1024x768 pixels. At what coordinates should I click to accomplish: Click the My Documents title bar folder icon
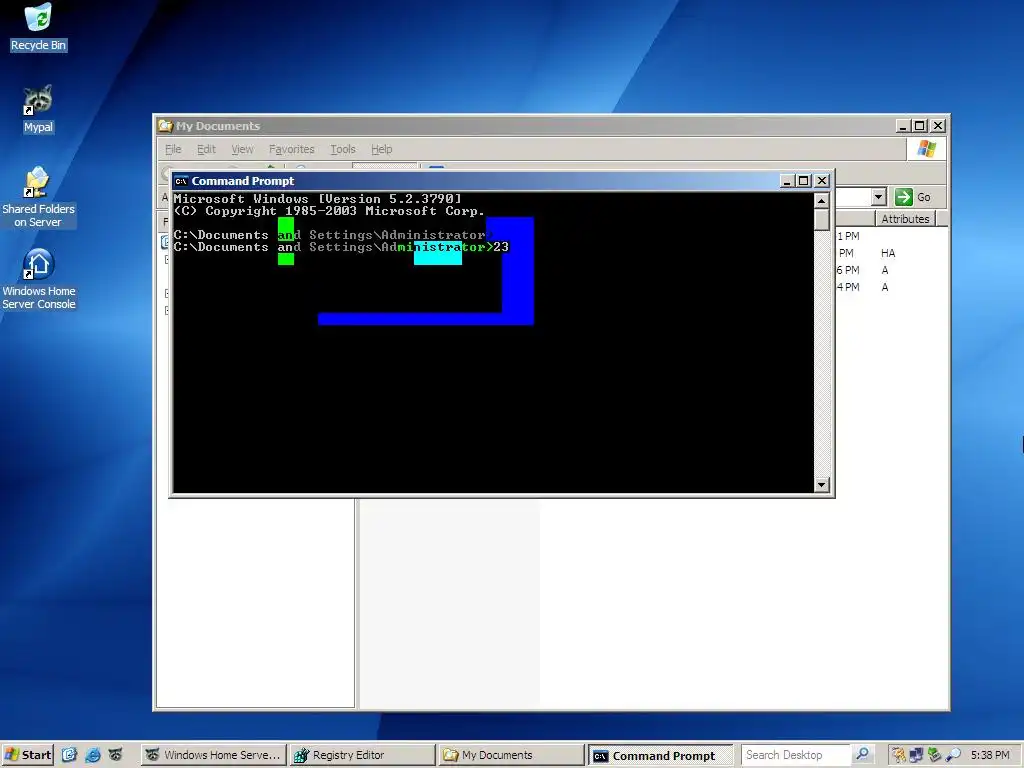[166, 125]
